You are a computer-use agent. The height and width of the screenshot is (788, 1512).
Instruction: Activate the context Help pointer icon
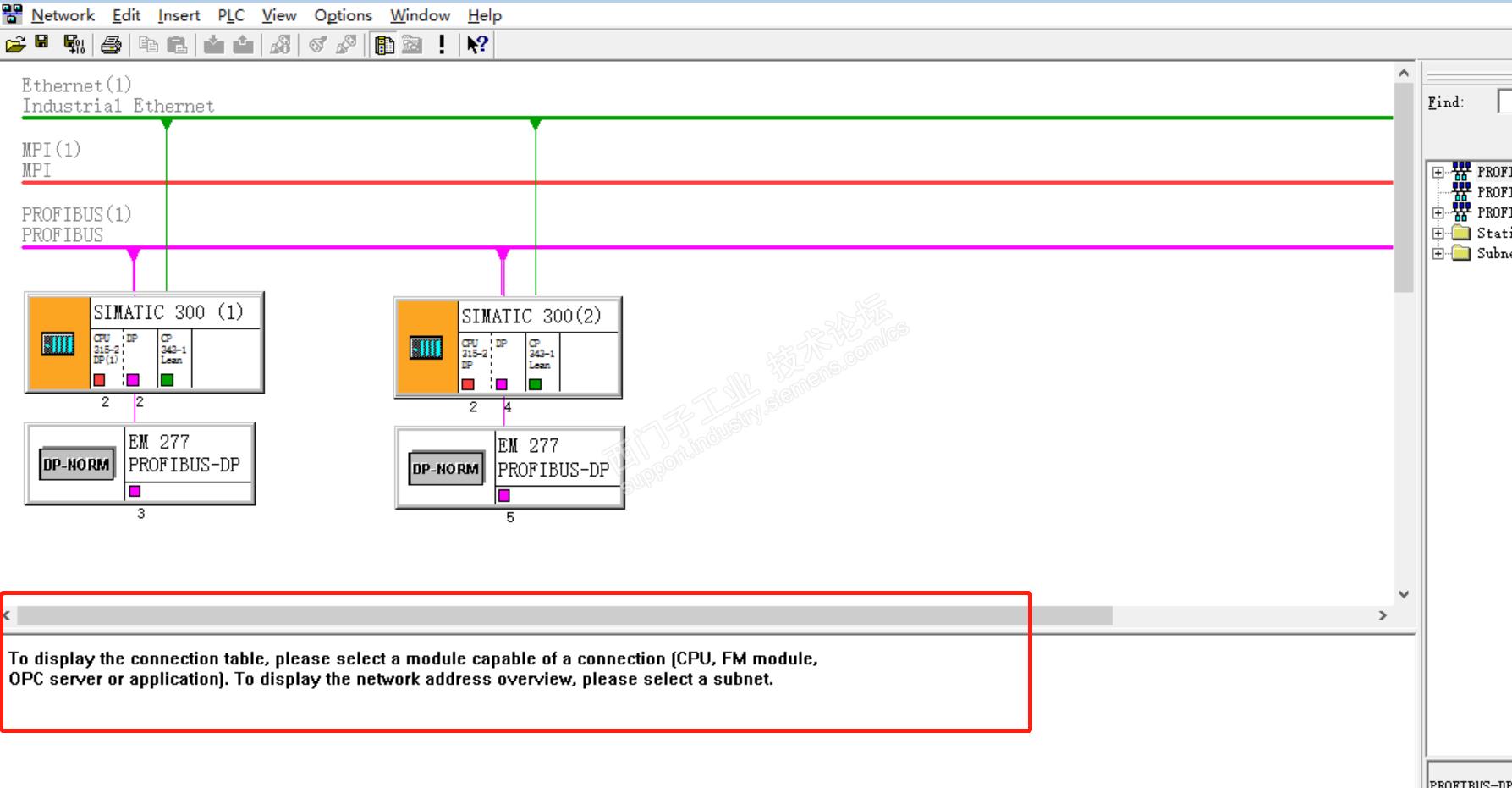pos(477,45)
